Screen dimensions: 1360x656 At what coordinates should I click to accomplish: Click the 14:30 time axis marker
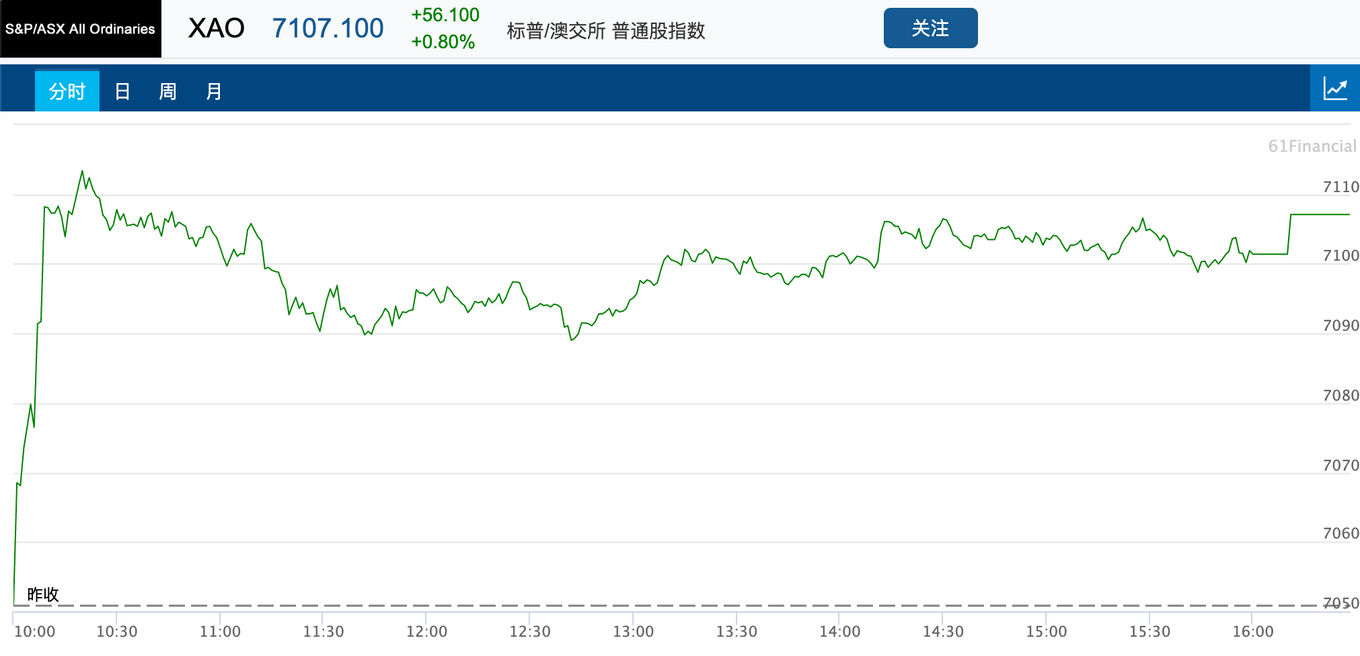pyautogui.click(x=943, y=631)
